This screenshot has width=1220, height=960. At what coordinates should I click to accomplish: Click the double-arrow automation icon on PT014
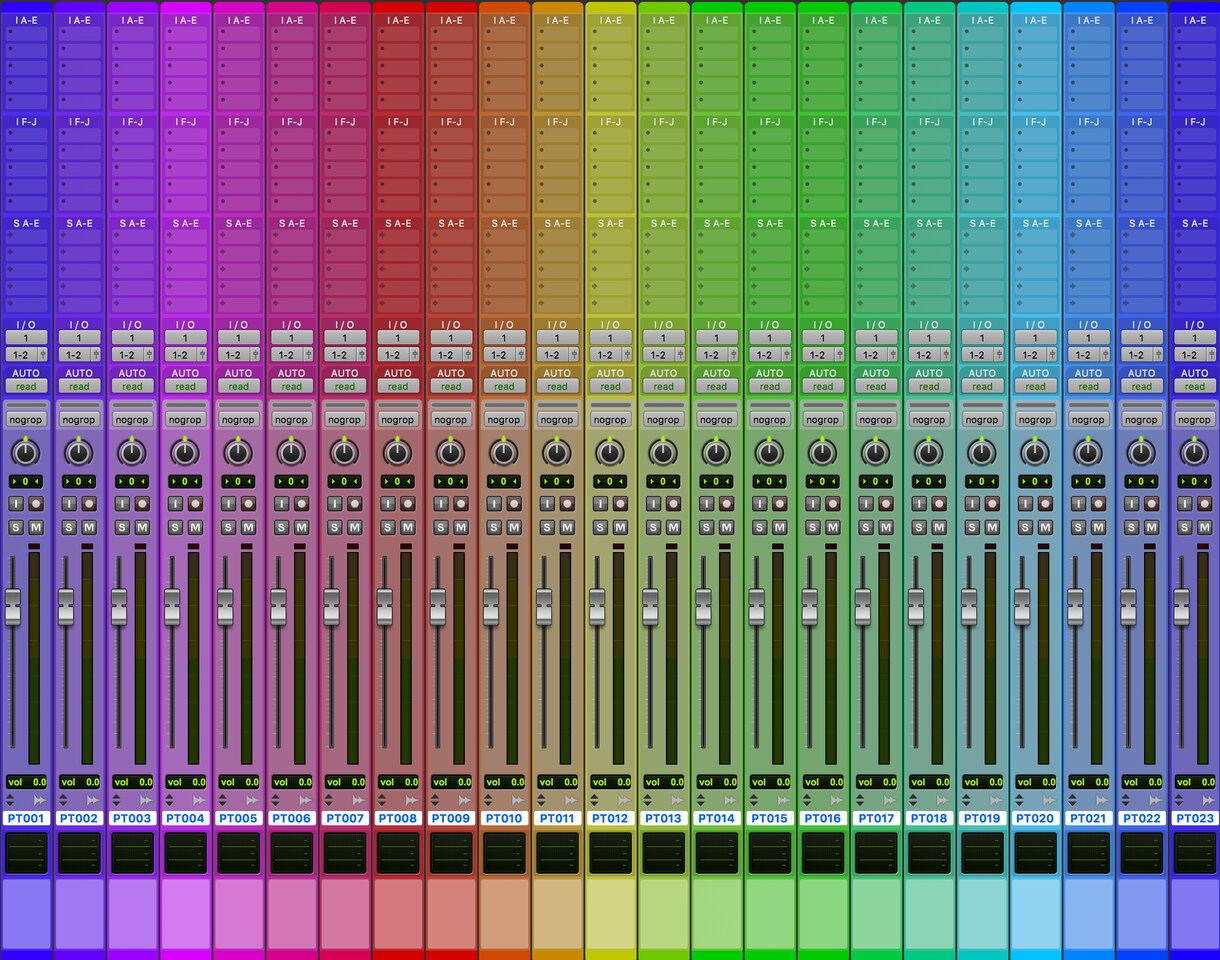(729, 800)
